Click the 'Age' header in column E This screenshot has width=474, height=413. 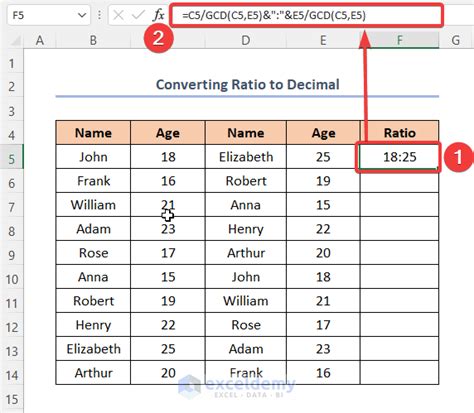point(323,133)
